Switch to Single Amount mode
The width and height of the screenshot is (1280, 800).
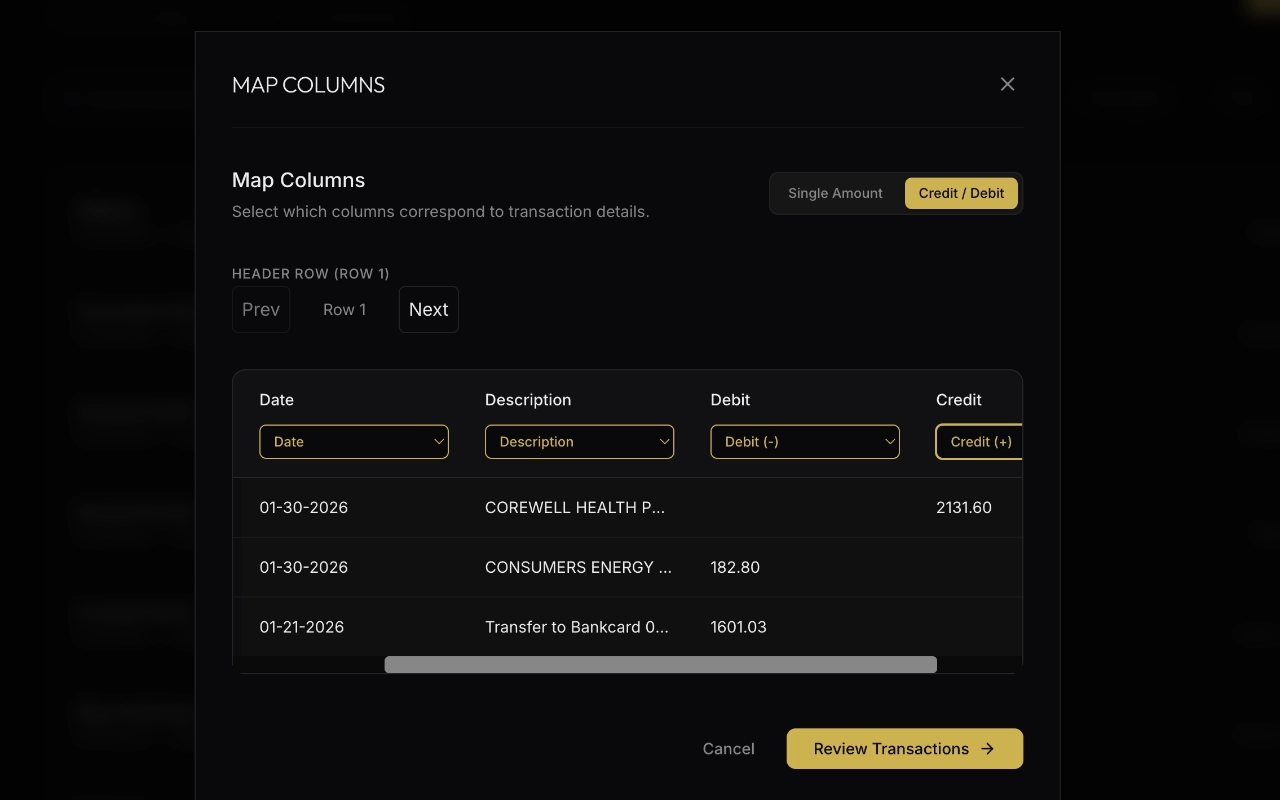click(835, 193)
